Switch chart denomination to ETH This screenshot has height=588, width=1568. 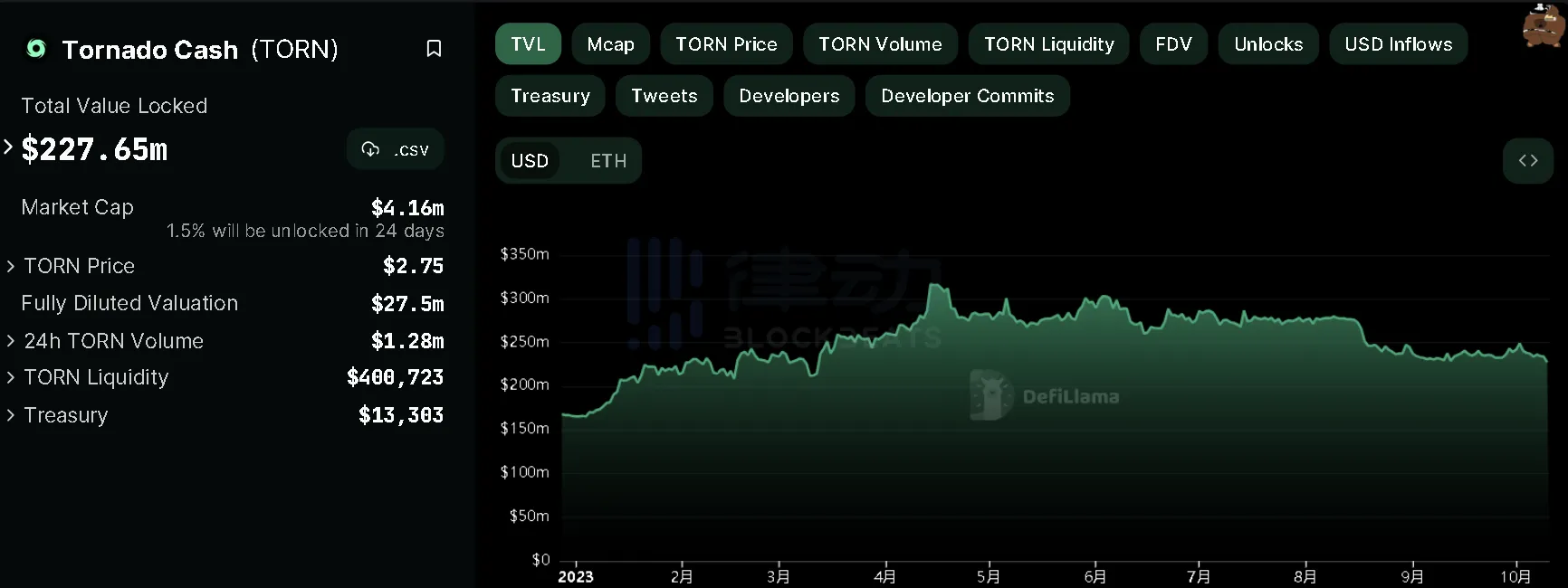click(608, 161)
